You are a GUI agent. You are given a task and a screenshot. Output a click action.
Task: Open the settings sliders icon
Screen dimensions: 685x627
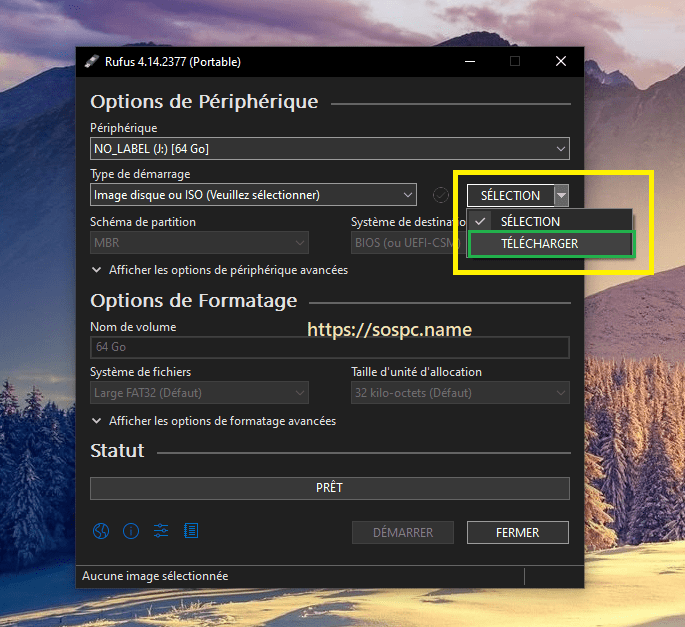pos(161,530)
